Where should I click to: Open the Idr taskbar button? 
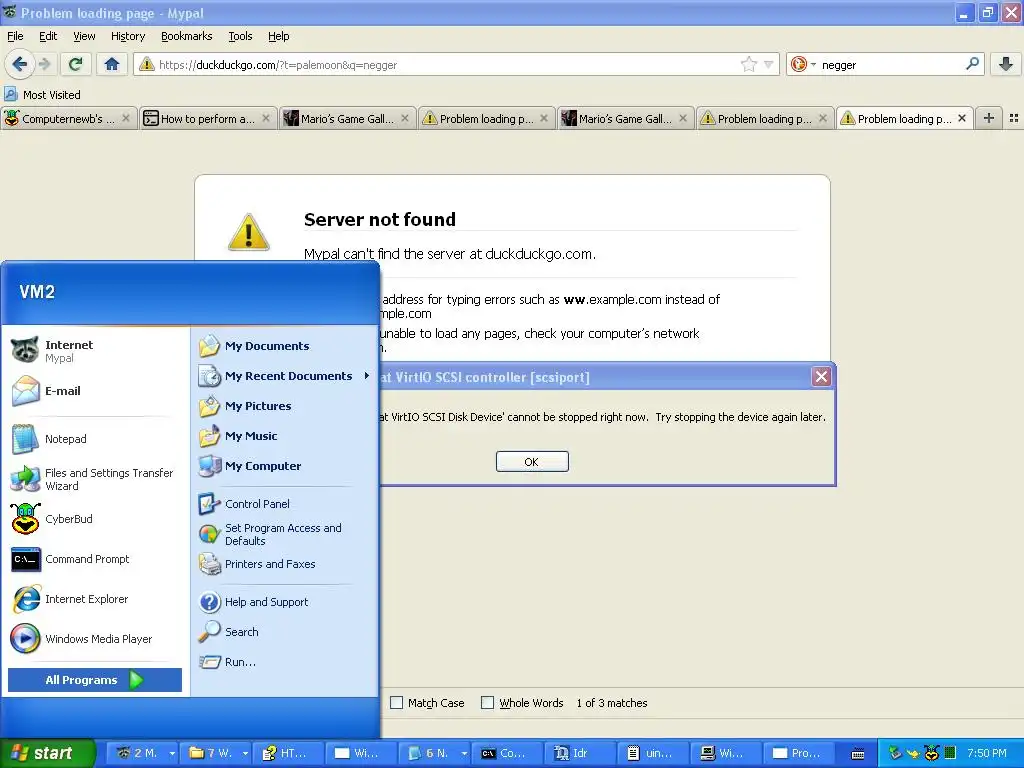(x=579, y=753)
